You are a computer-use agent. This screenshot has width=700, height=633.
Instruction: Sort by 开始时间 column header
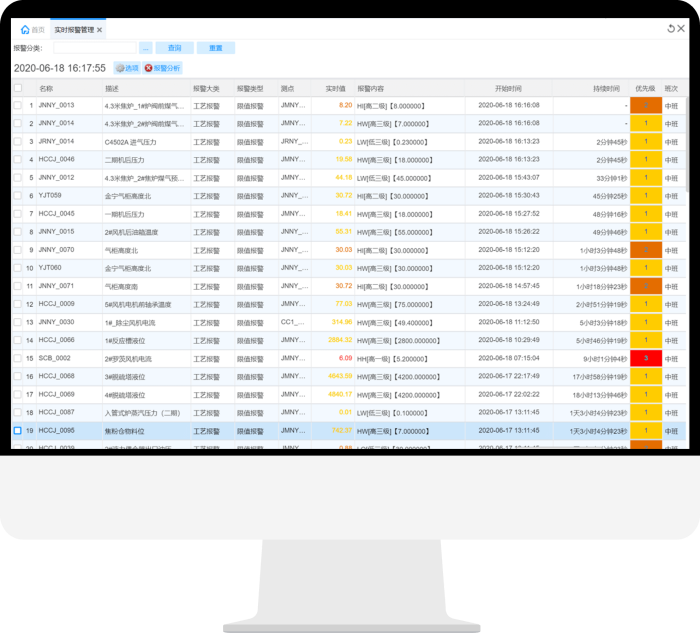(x=508, y=88)
